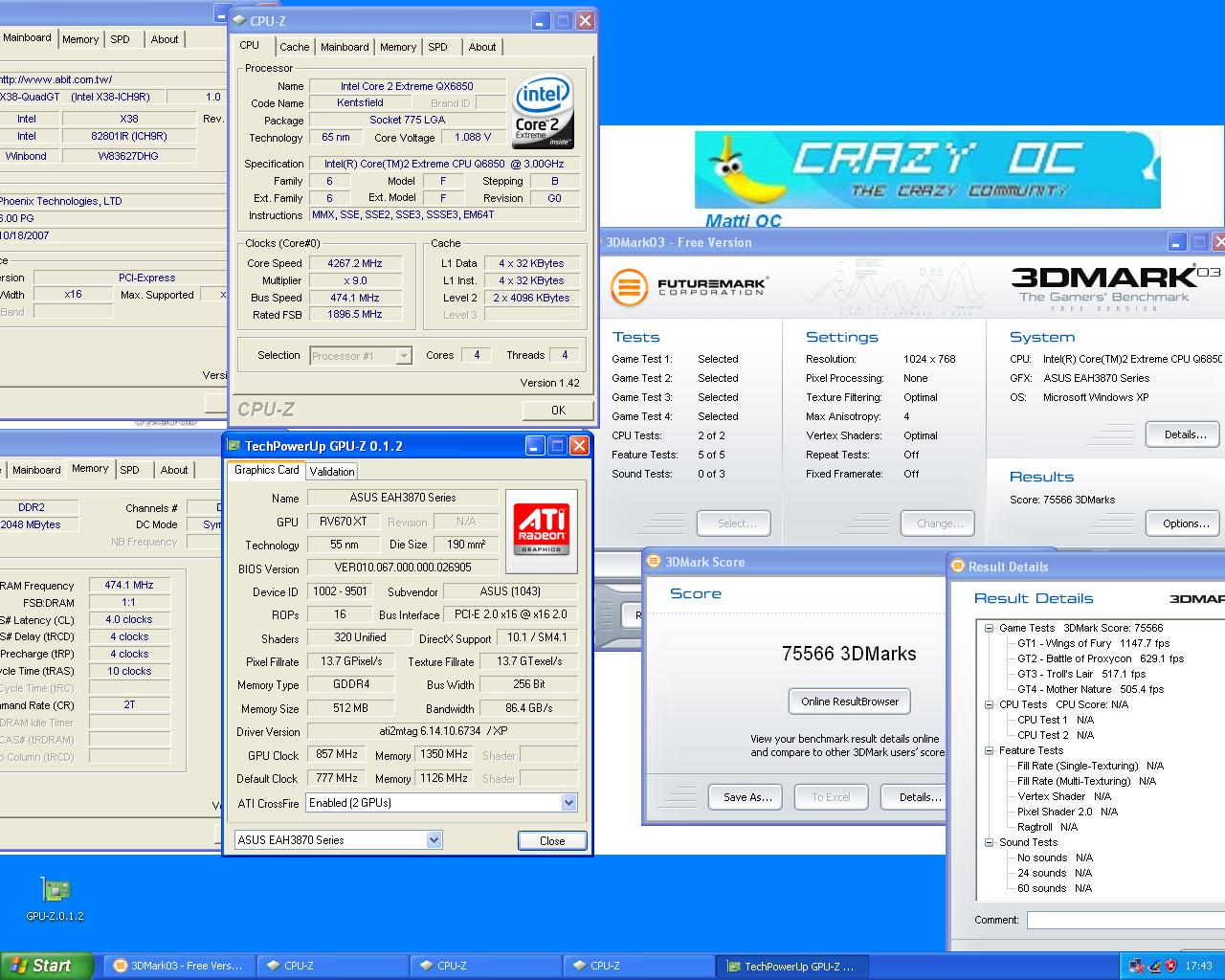Viewport: 1225px width, 980px height.
Task: Click the Comment input field
Action: coord(1125,920)
